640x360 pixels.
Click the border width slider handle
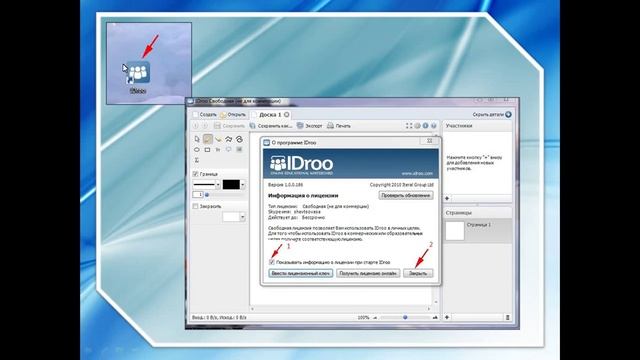[x=207, y=195]
